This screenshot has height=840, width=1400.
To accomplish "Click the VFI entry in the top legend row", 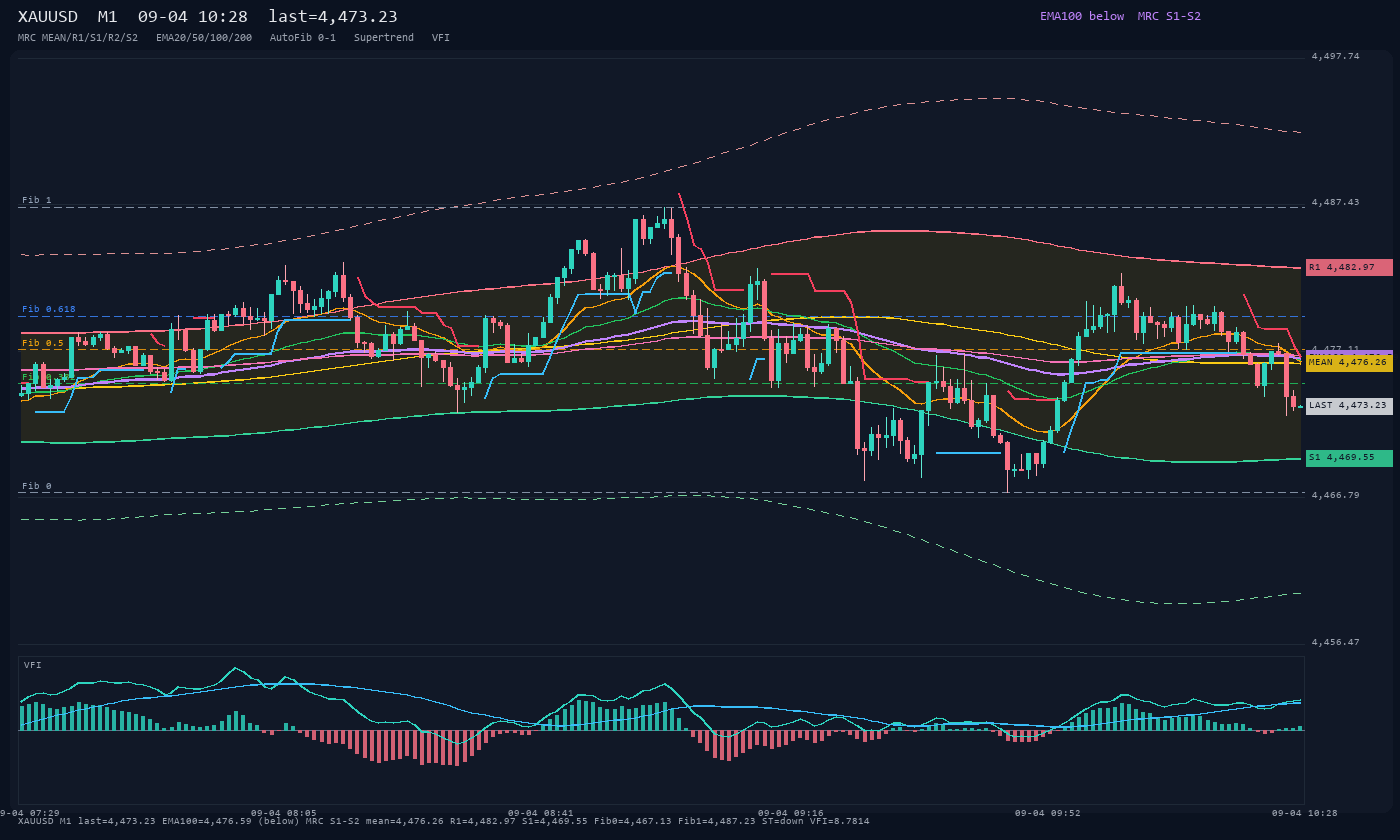I will coord(441,37).
